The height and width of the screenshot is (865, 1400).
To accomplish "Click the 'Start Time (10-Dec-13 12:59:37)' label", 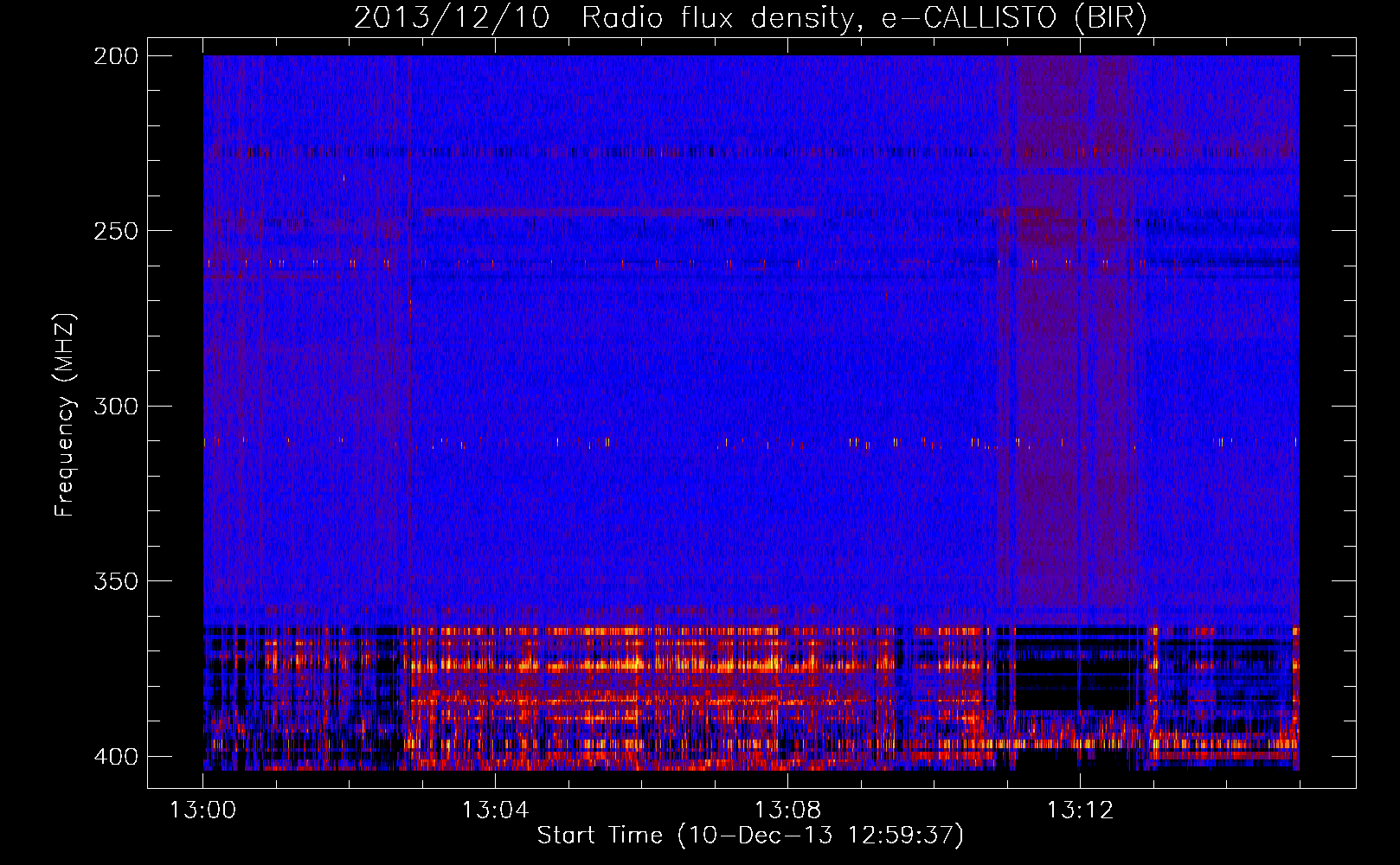I will click(750, 836).
